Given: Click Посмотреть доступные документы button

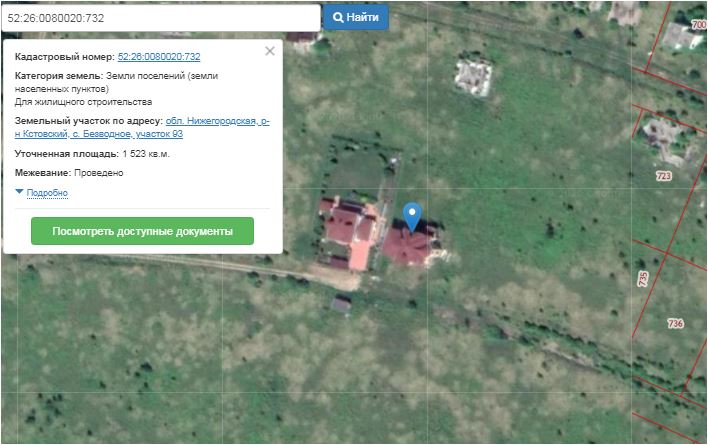Looking at the screenshot, I should (x=142, y=231).
